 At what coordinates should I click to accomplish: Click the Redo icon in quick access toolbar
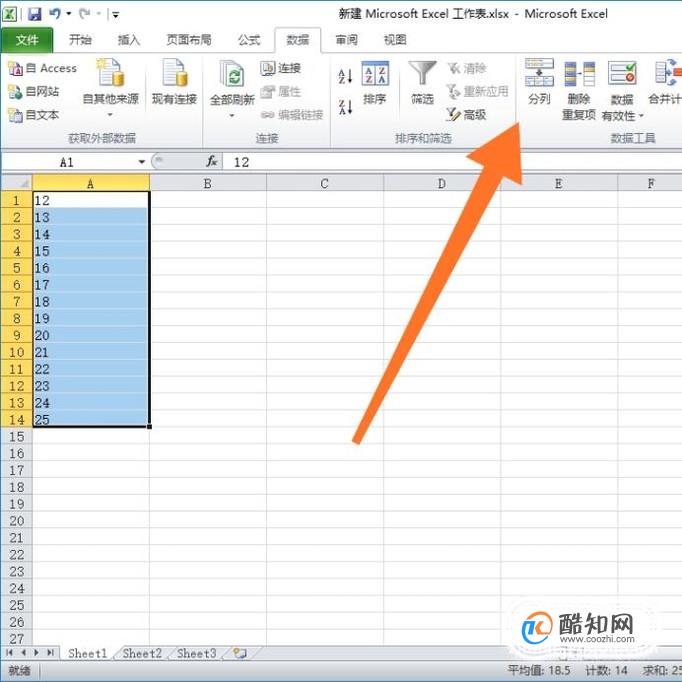click(85, 14)
